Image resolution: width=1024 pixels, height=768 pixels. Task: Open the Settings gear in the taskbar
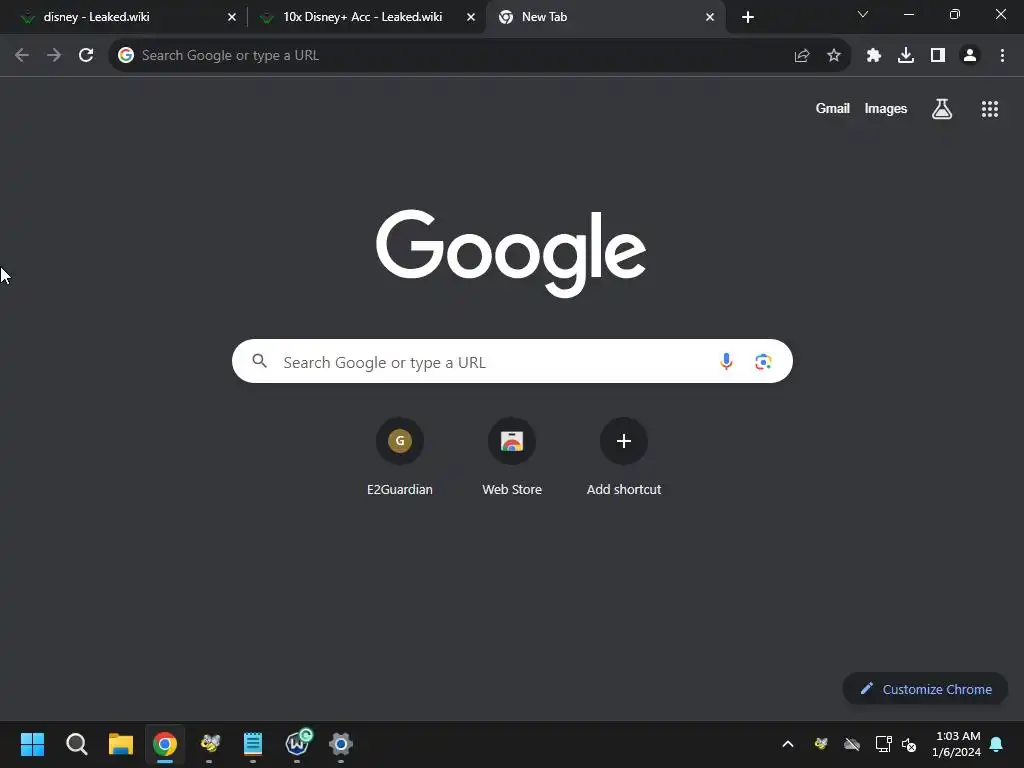[x=341, y=744]
